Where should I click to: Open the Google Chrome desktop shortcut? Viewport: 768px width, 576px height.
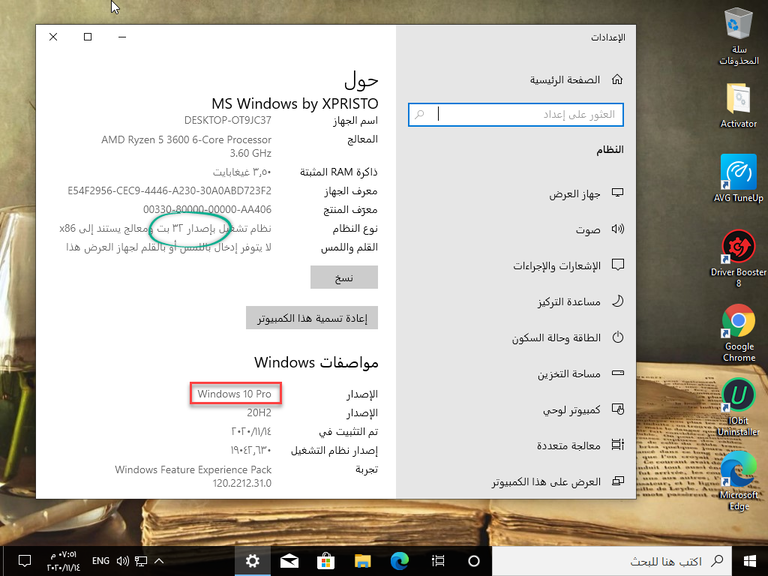click(739, 333)
